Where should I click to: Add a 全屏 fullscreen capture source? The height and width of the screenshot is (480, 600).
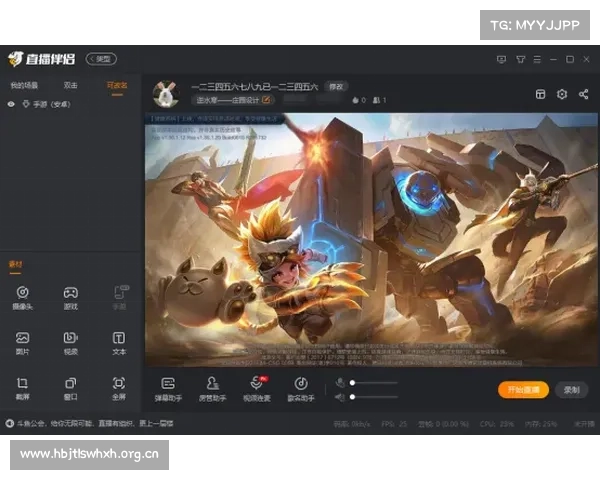click(x=119, y=388)
